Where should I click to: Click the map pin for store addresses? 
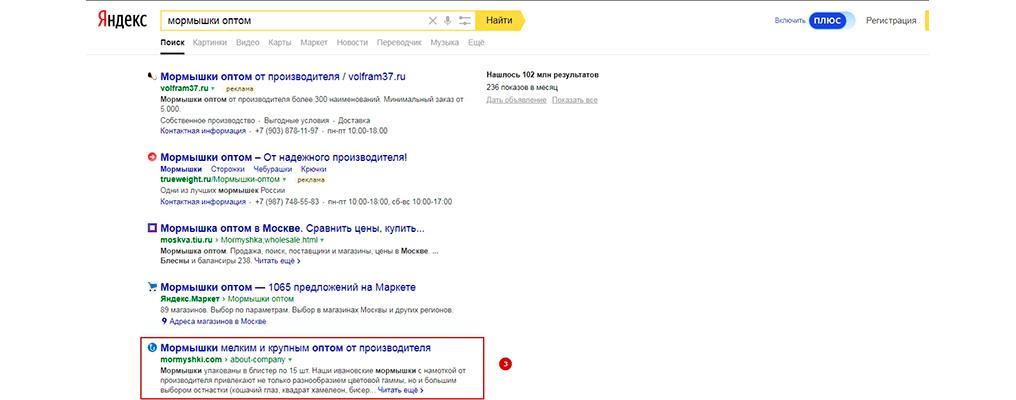[164, 321]
